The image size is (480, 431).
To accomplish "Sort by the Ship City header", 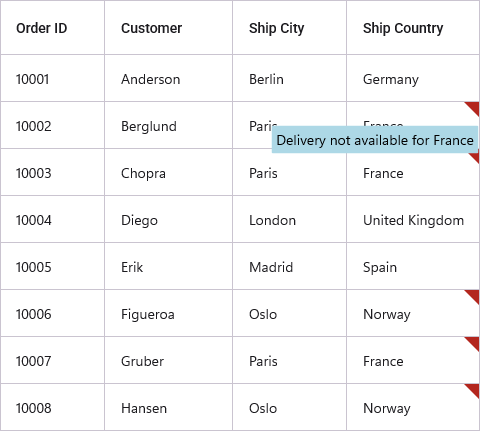I will 289,27.
